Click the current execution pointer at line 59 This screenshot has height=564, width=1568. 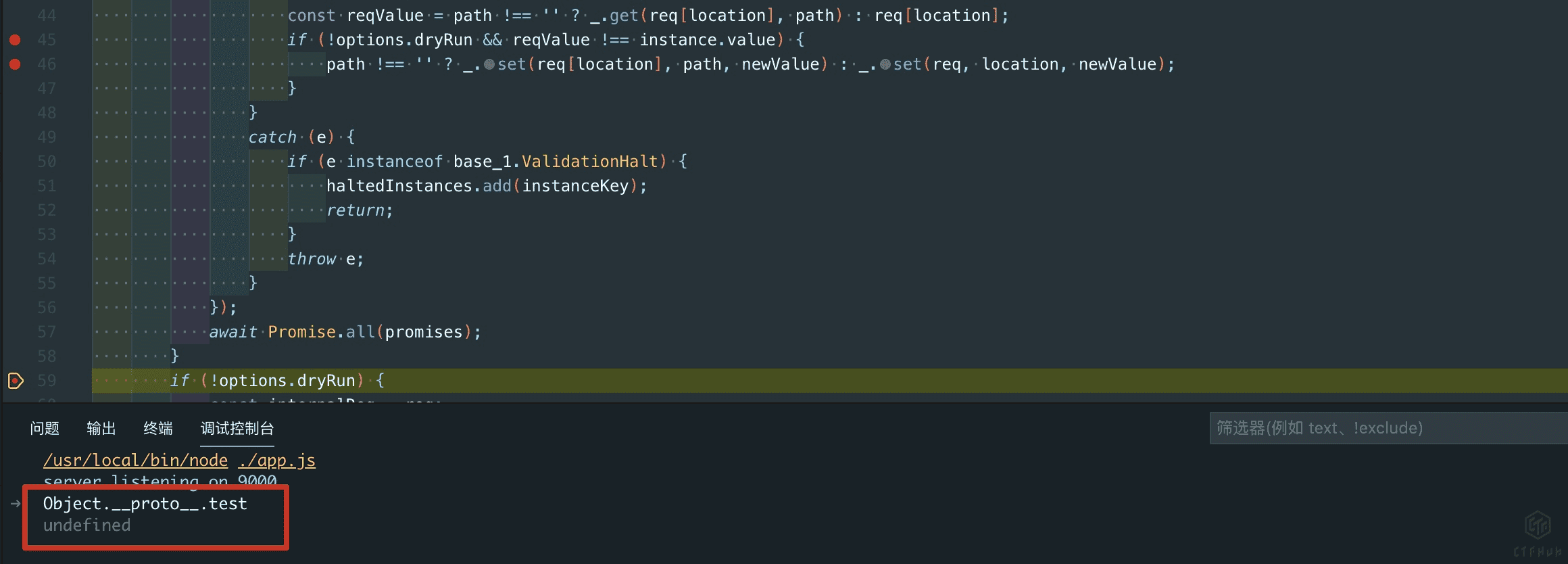[16, 381]
